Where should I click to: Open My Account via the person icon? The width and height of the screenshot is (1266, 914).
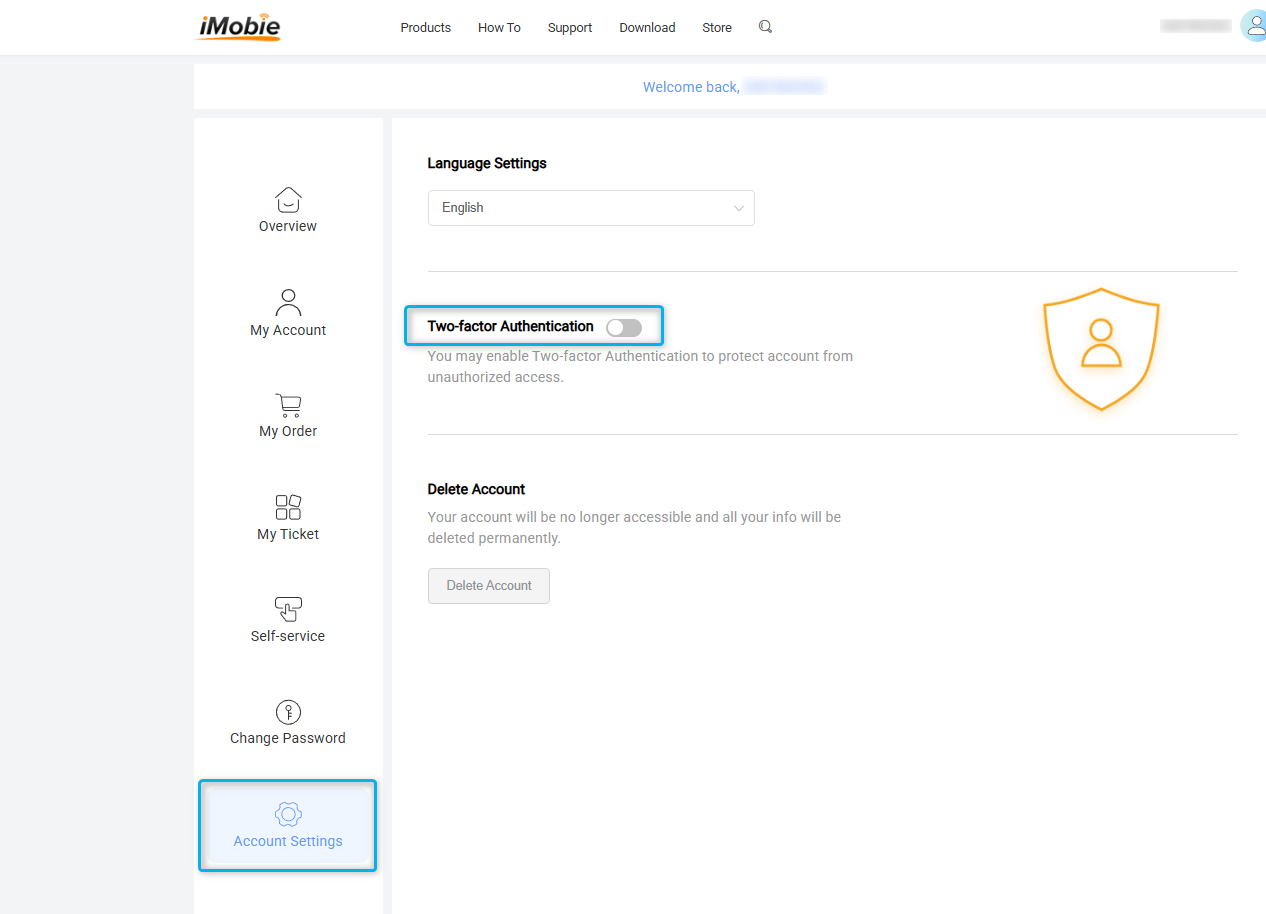coord(287,302)
